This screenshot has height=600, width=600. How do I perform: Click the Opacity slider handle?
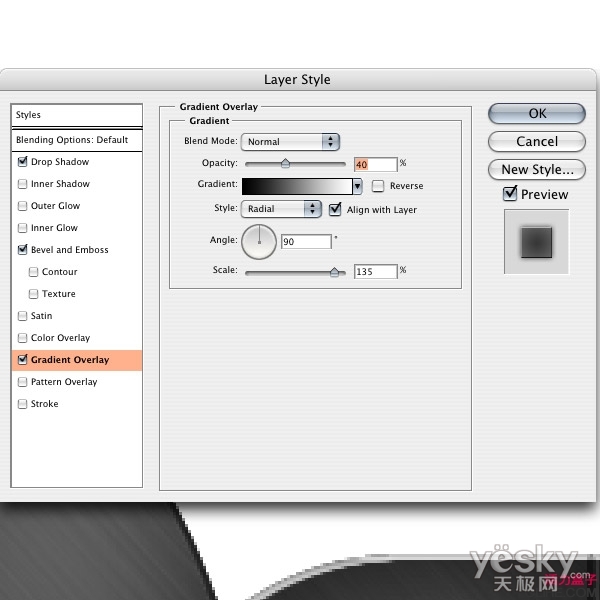click(x=285, y=163)
